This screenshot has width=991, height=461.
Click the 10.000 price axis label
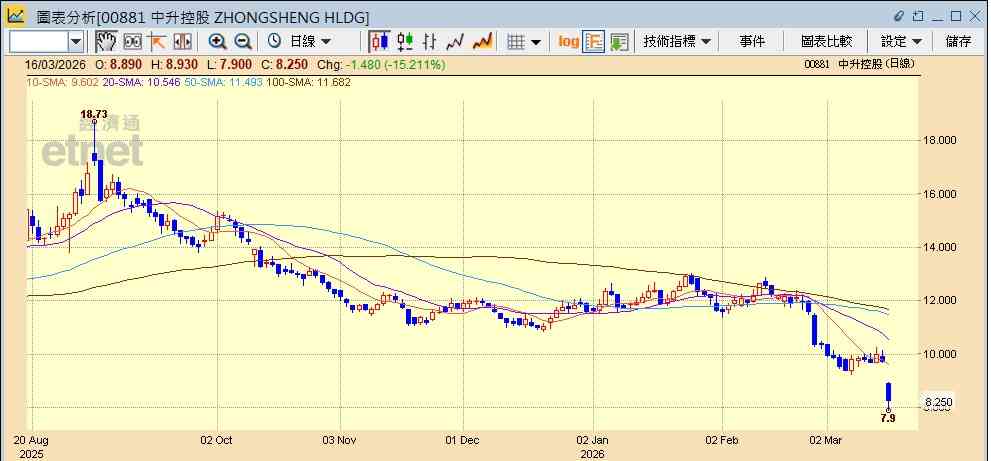939,354
